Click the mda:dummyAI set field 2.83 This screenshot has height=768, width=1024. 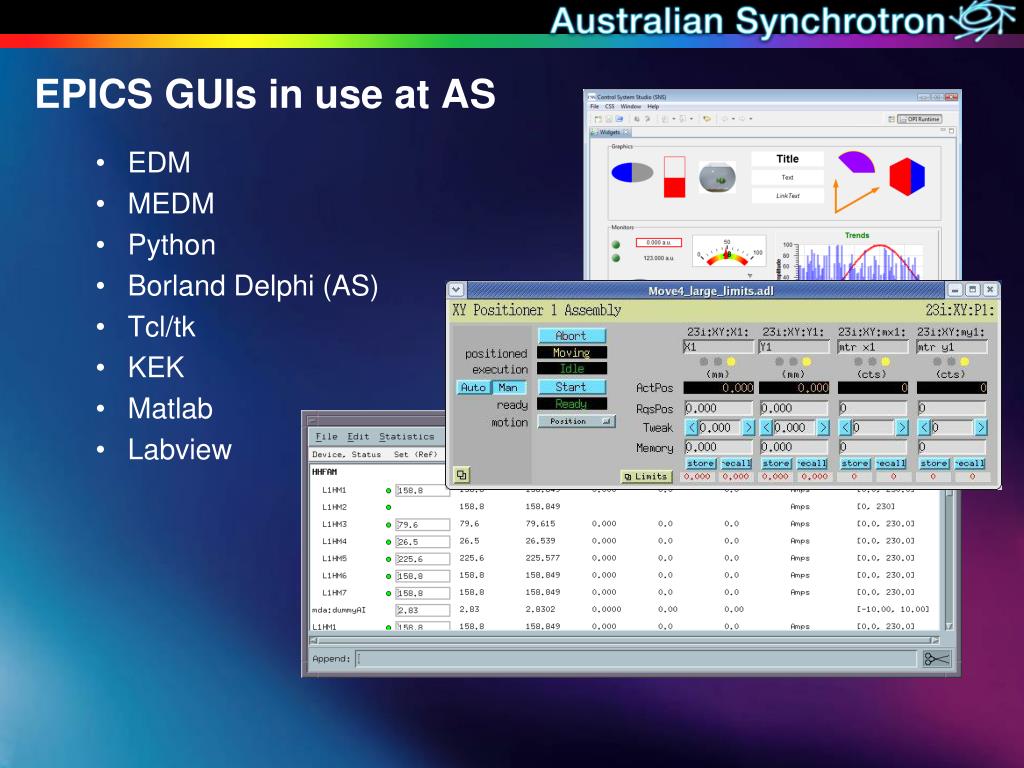(423, 610)
